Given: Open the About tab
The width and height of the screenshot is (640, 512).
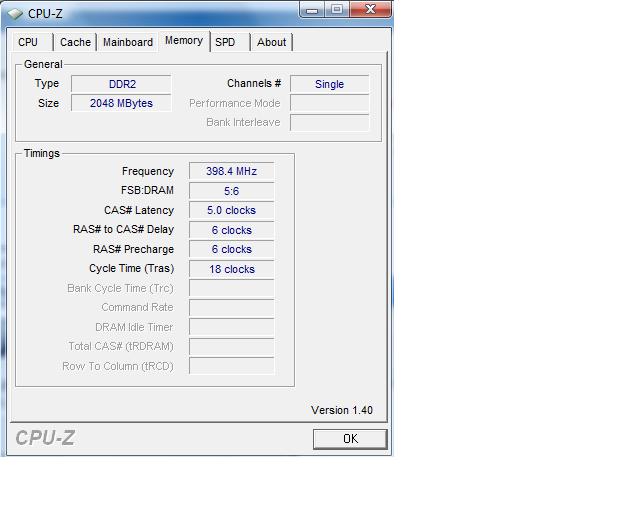Looking at the screenshot, I should click(271, 42).
